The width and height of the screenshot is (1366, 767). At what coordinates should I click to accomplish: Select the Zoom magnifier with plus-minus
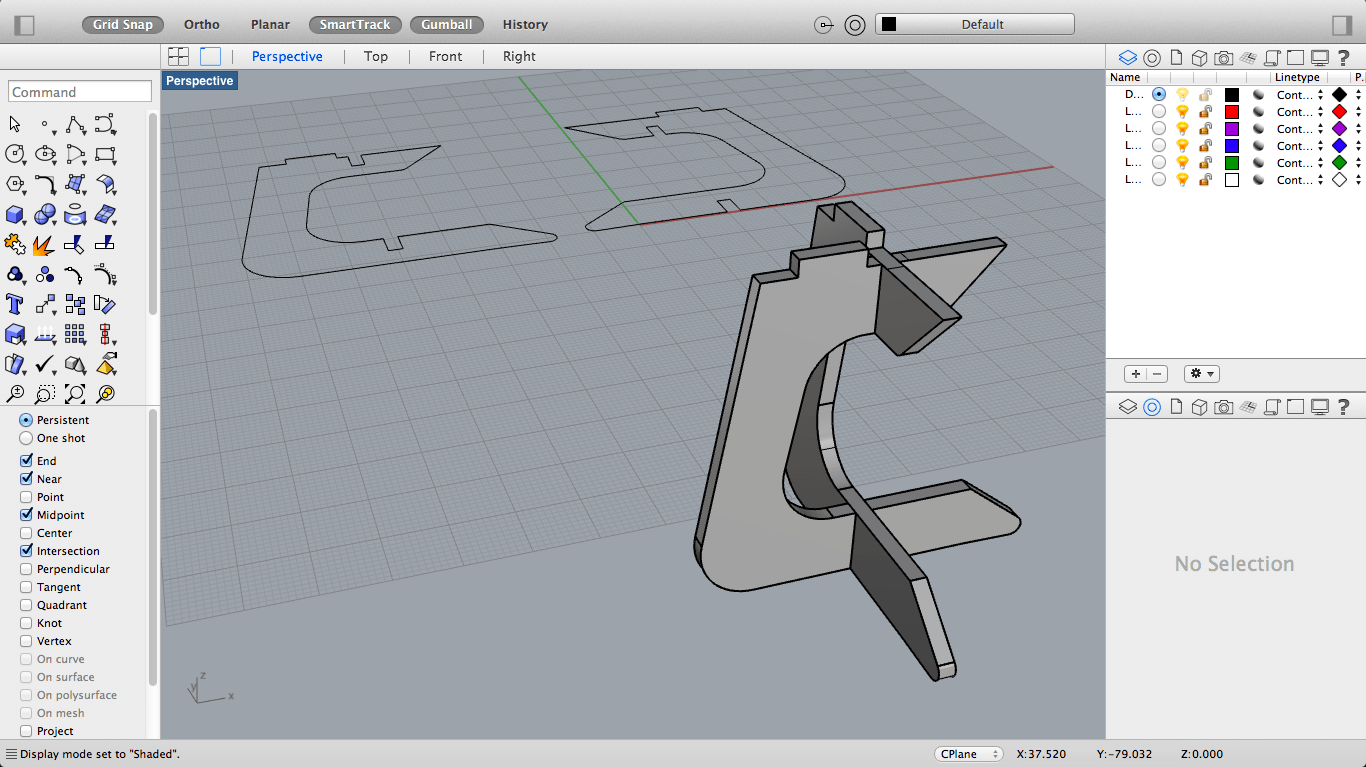(x=15, y=393)
